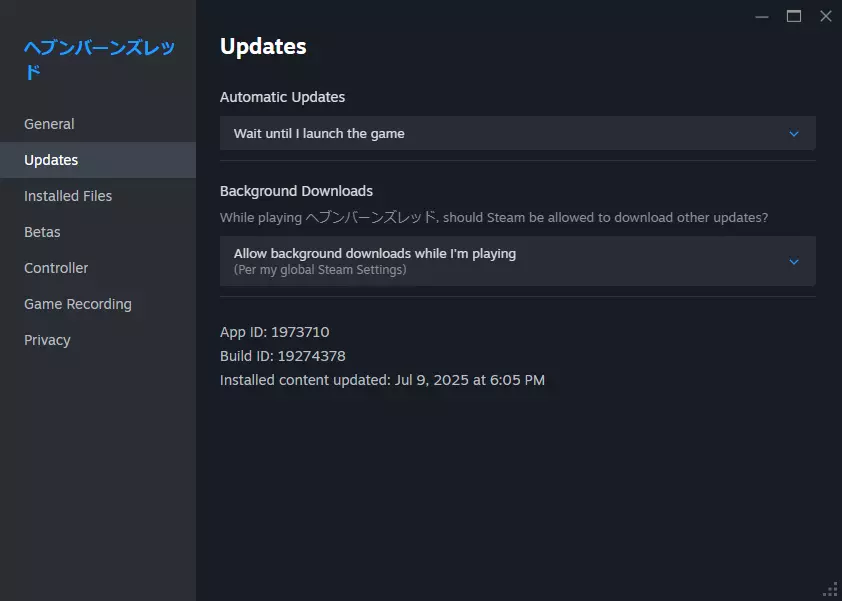Click the Build ID: 19274378 text

[282, 356]
